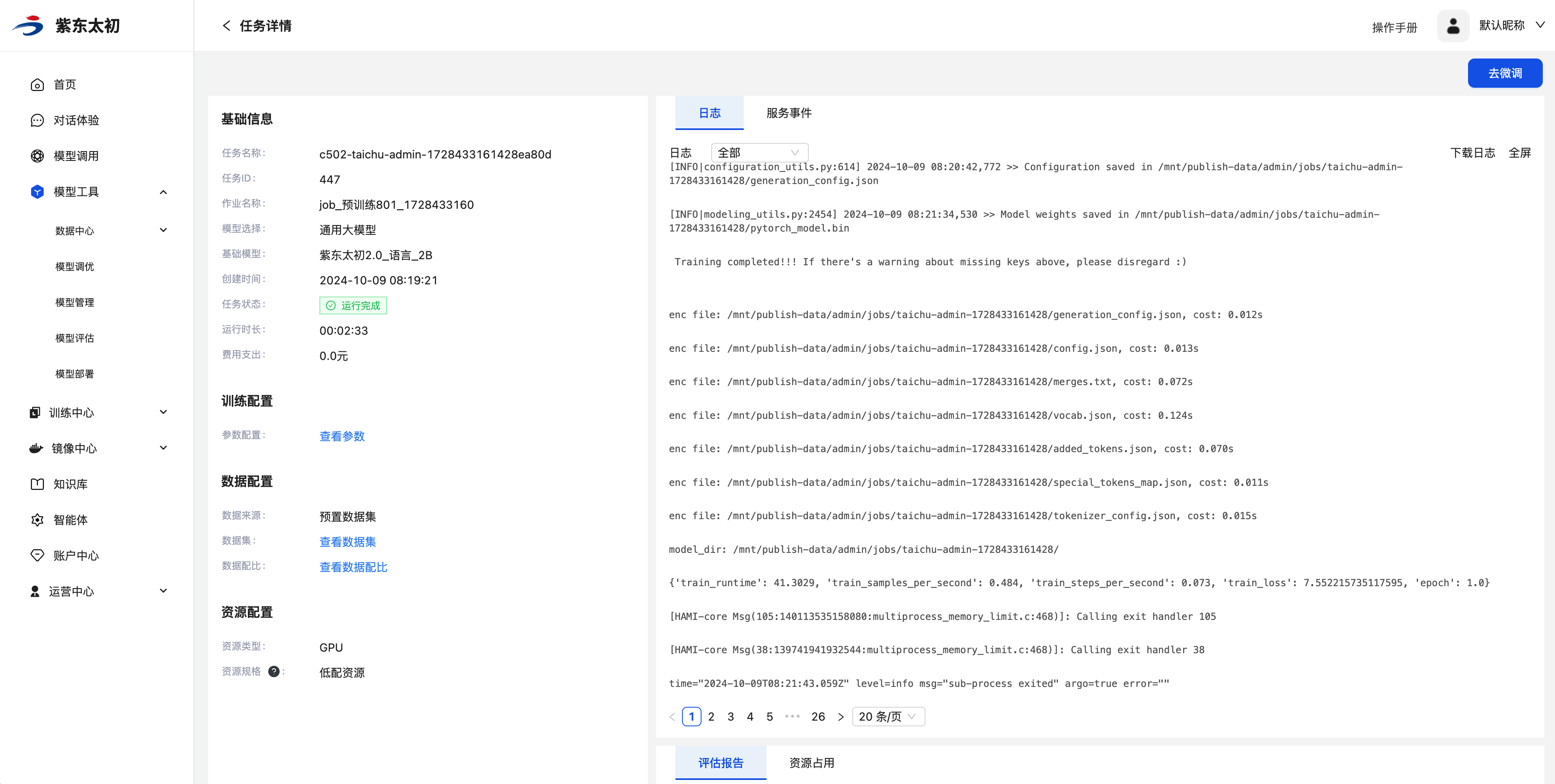
Task: Open the 全部 log filter dropdown
Action: 759,153
